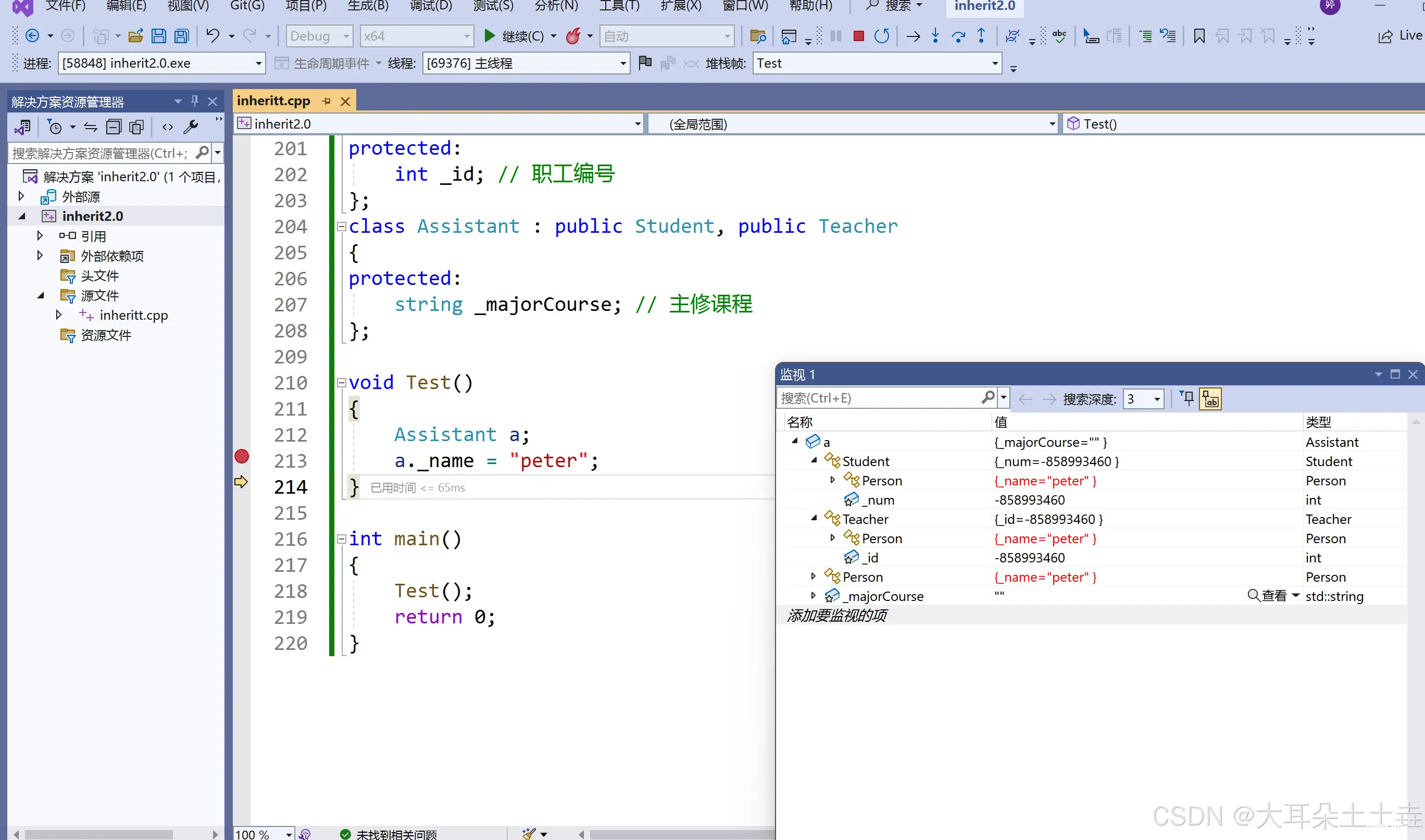Click the Step Into arrow icon
The width and height of the screenshot is (1425, 840).
point(935,36)
